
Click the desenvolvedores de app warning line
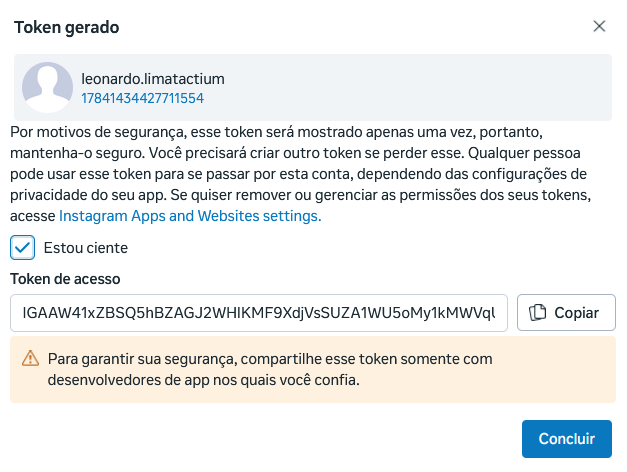pyautogui.click(x=204, y=380)
